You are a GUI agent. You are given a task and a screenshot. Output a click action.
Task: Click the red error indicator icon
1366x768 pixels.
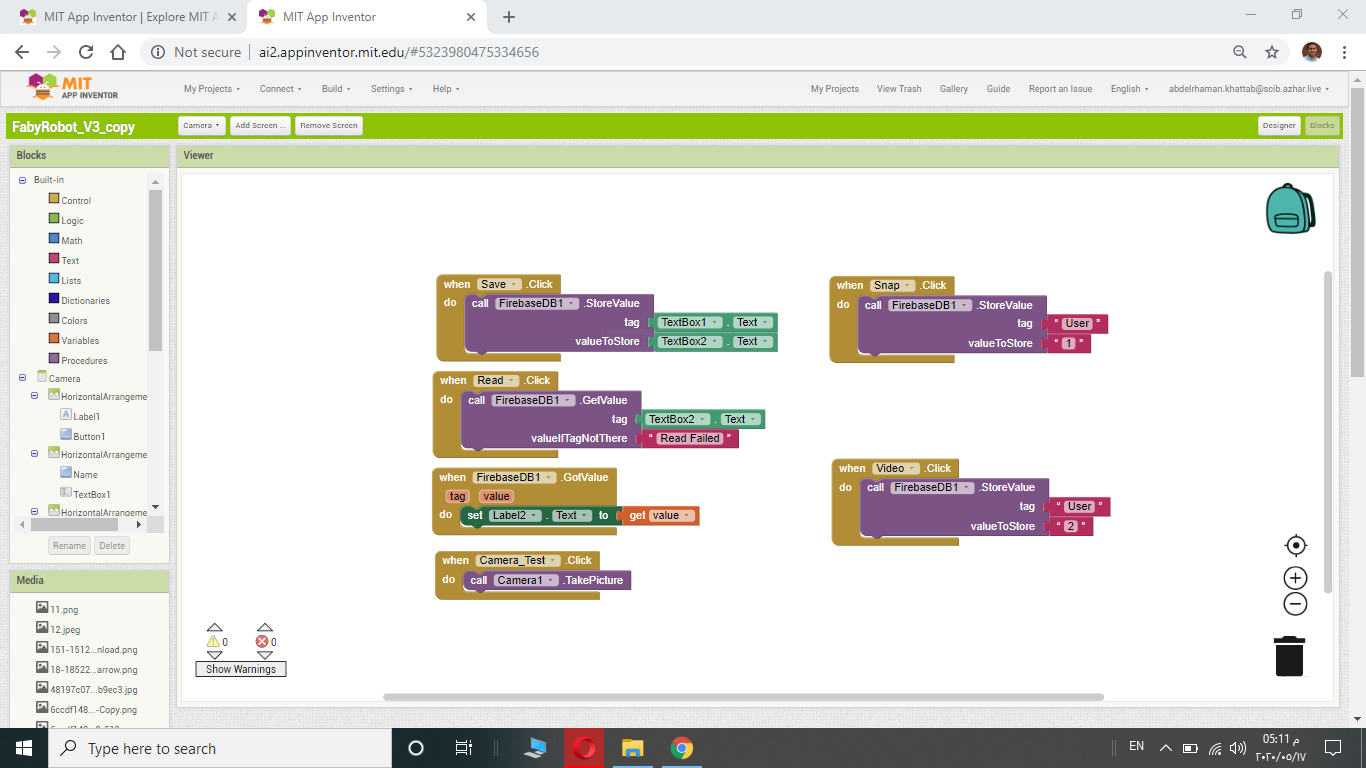(263, 642)
